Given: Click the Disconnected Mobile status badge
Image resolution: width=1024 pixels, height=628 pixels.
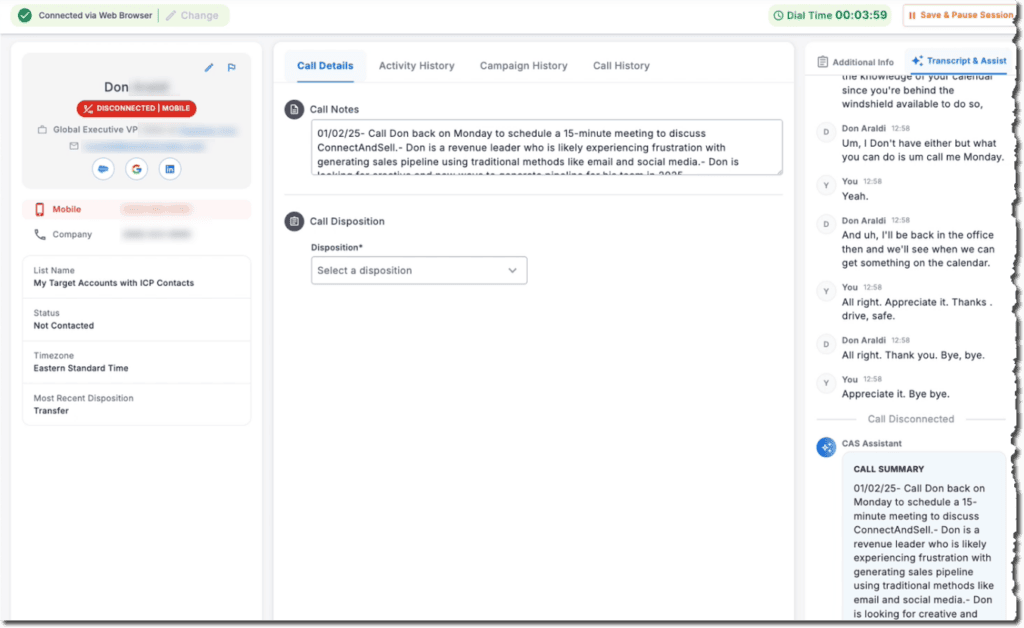Looking at the screenshot, I should [136, 108].
